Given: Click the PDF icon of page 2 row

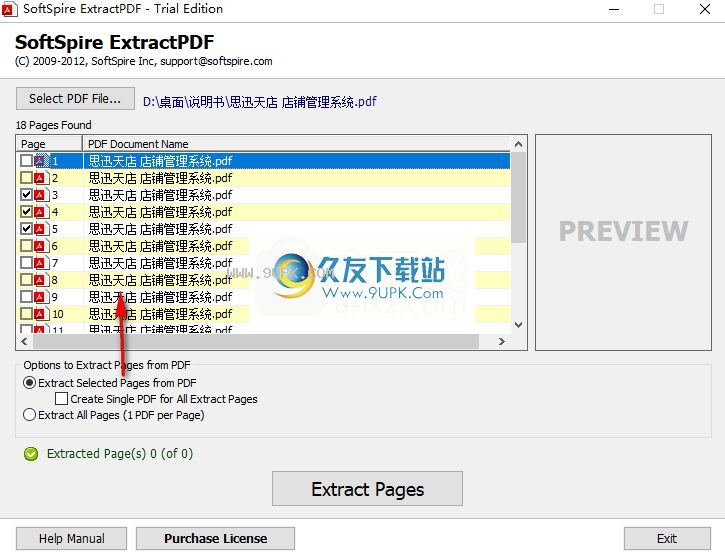Looking at the screenshot, I should coord(41,178).
